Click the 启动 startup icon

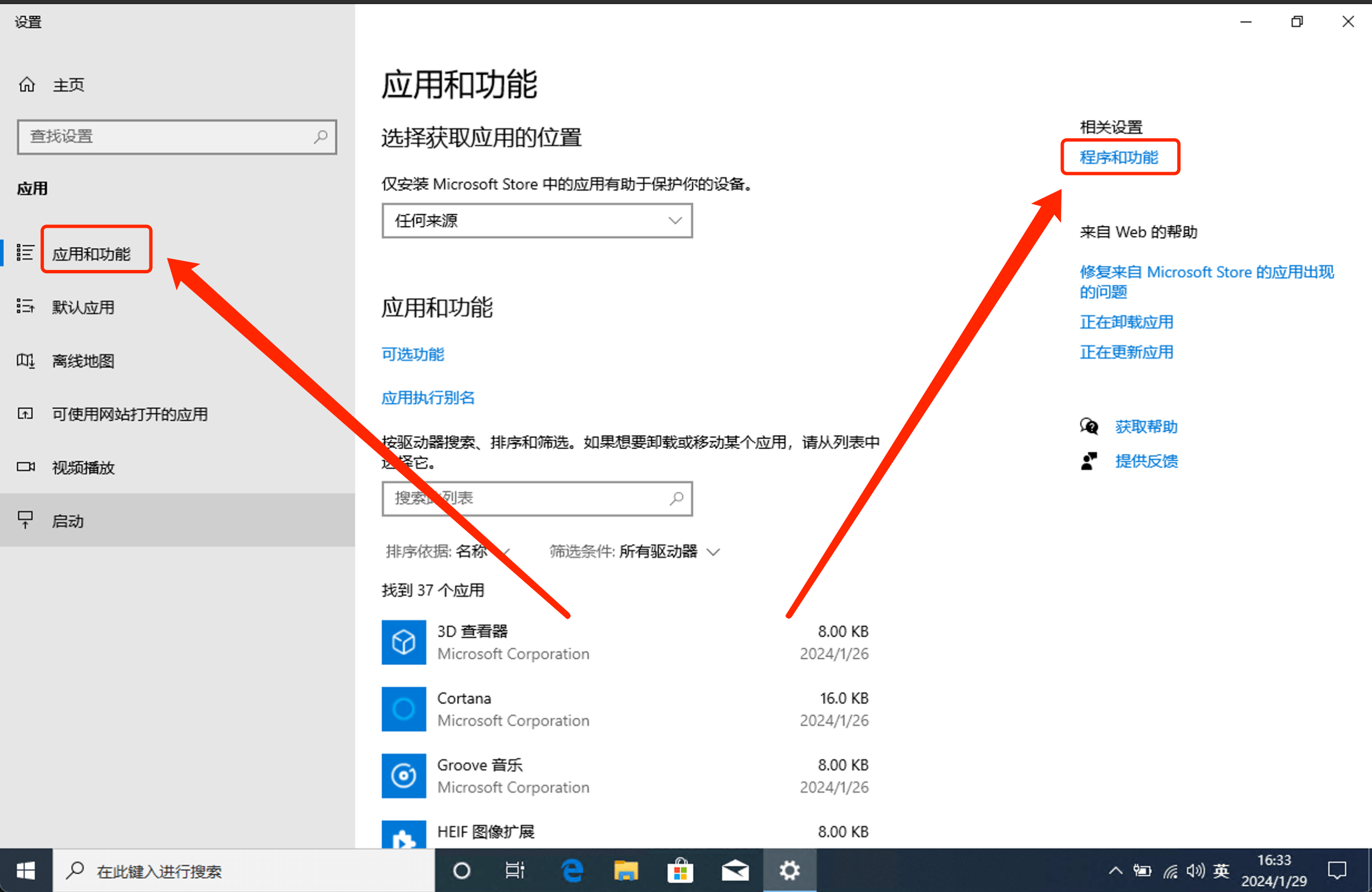coord(25,519)
